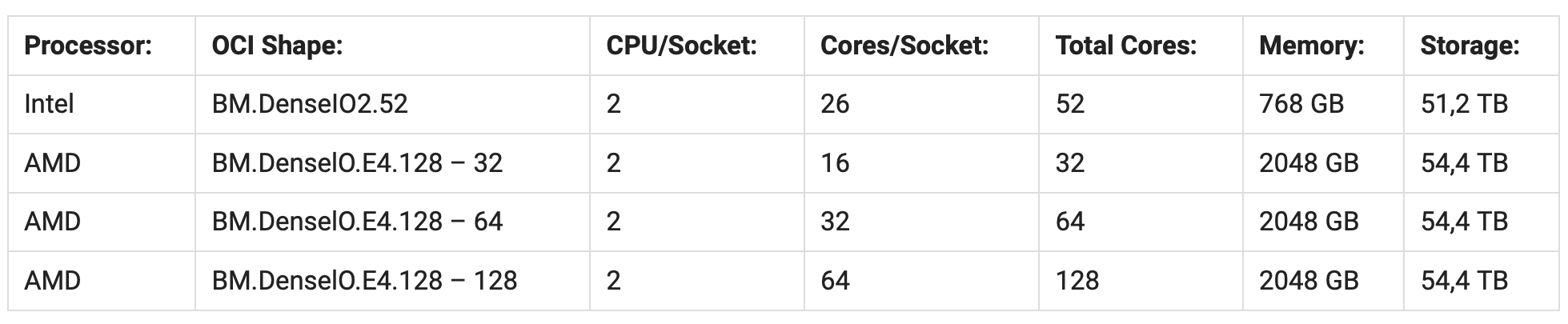This screenshot has width=1568, height=324.
Task: Click the 26 cores per socket cell
Action: pos(835,104)
